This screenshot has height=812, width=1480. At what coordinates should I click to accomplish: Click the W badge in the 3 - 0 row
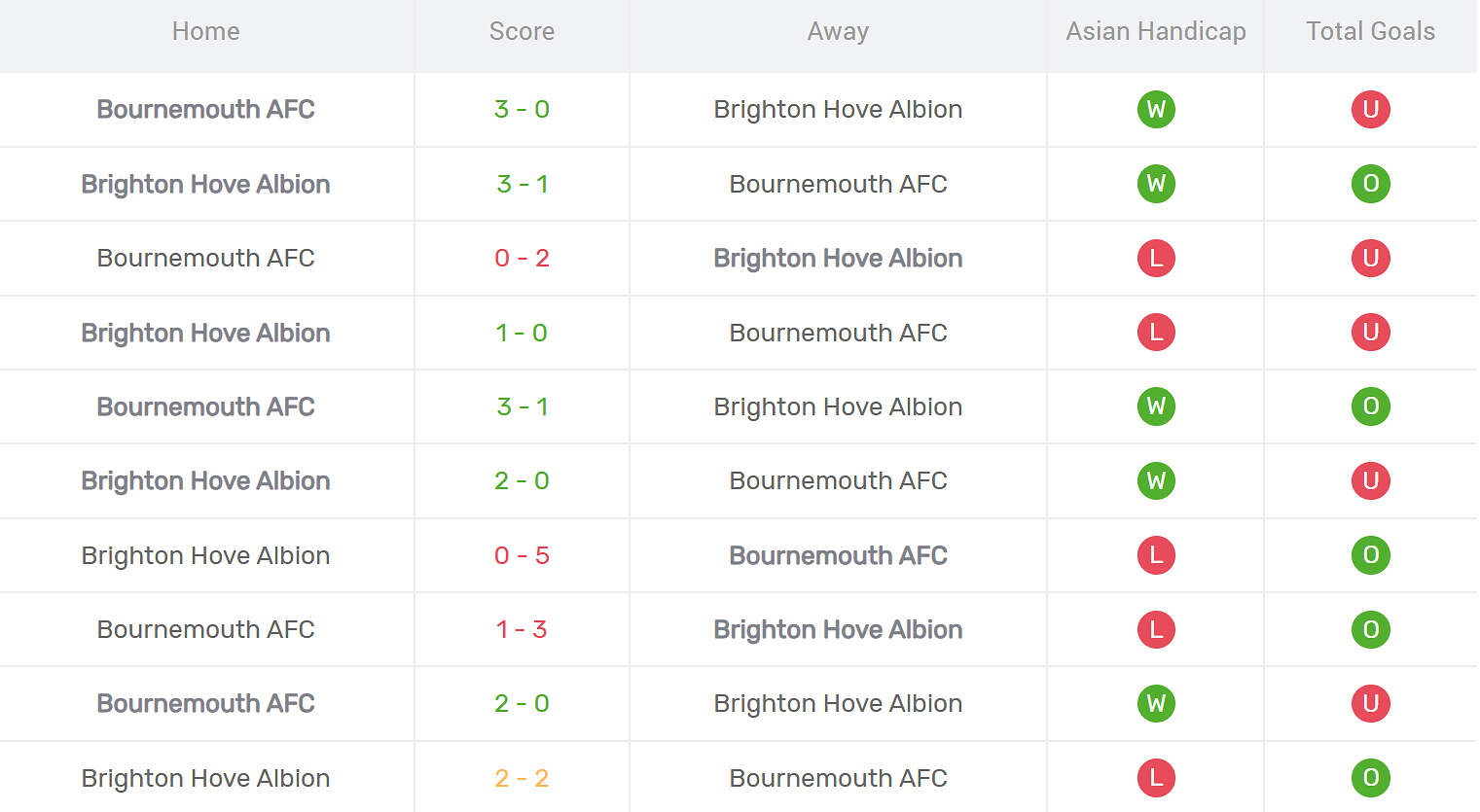click(x=1156, y=109)
